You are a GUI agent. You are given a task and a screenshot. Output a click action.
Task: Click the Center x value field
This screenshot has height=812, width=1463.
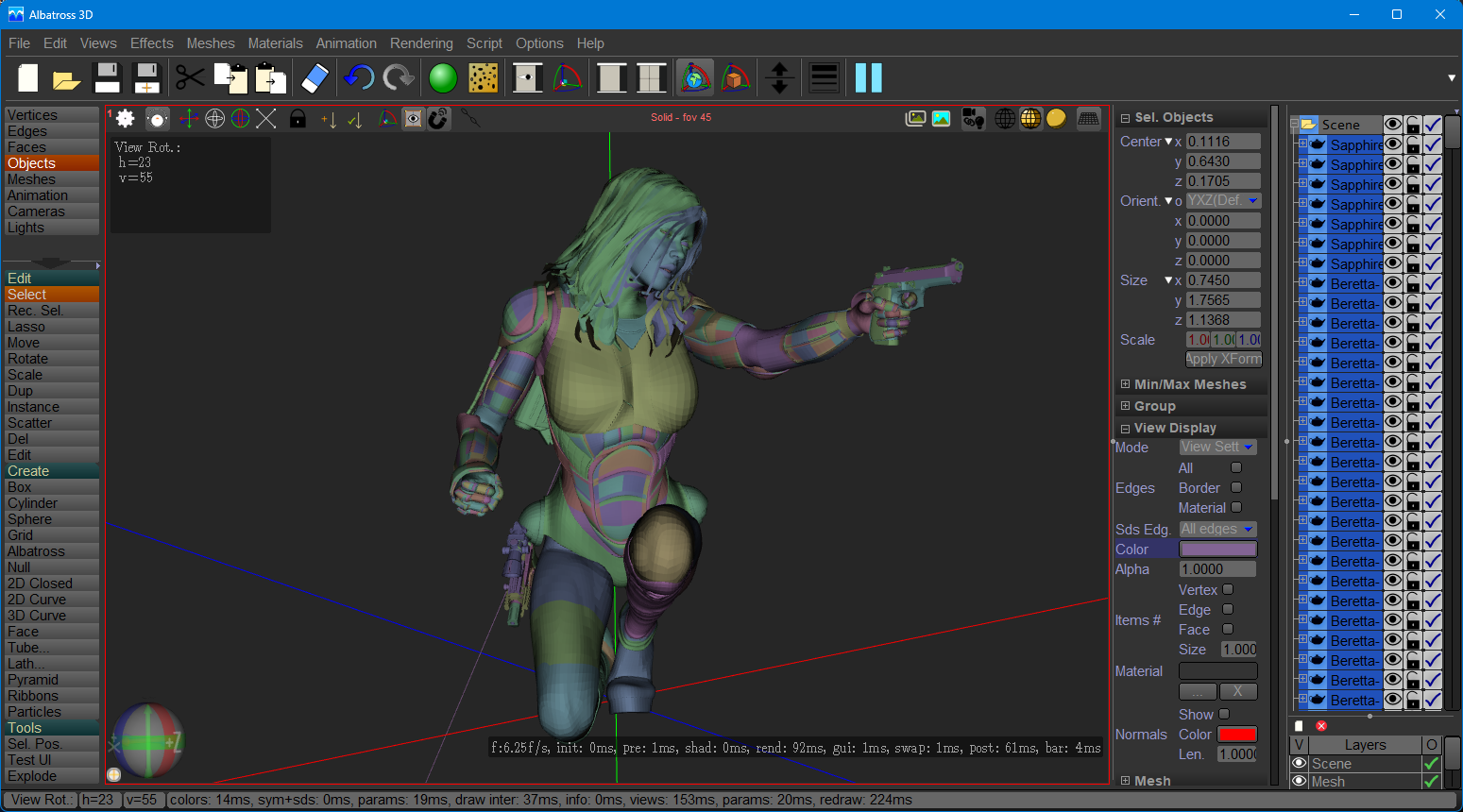pyautogui.click(x=1223, y=142)
